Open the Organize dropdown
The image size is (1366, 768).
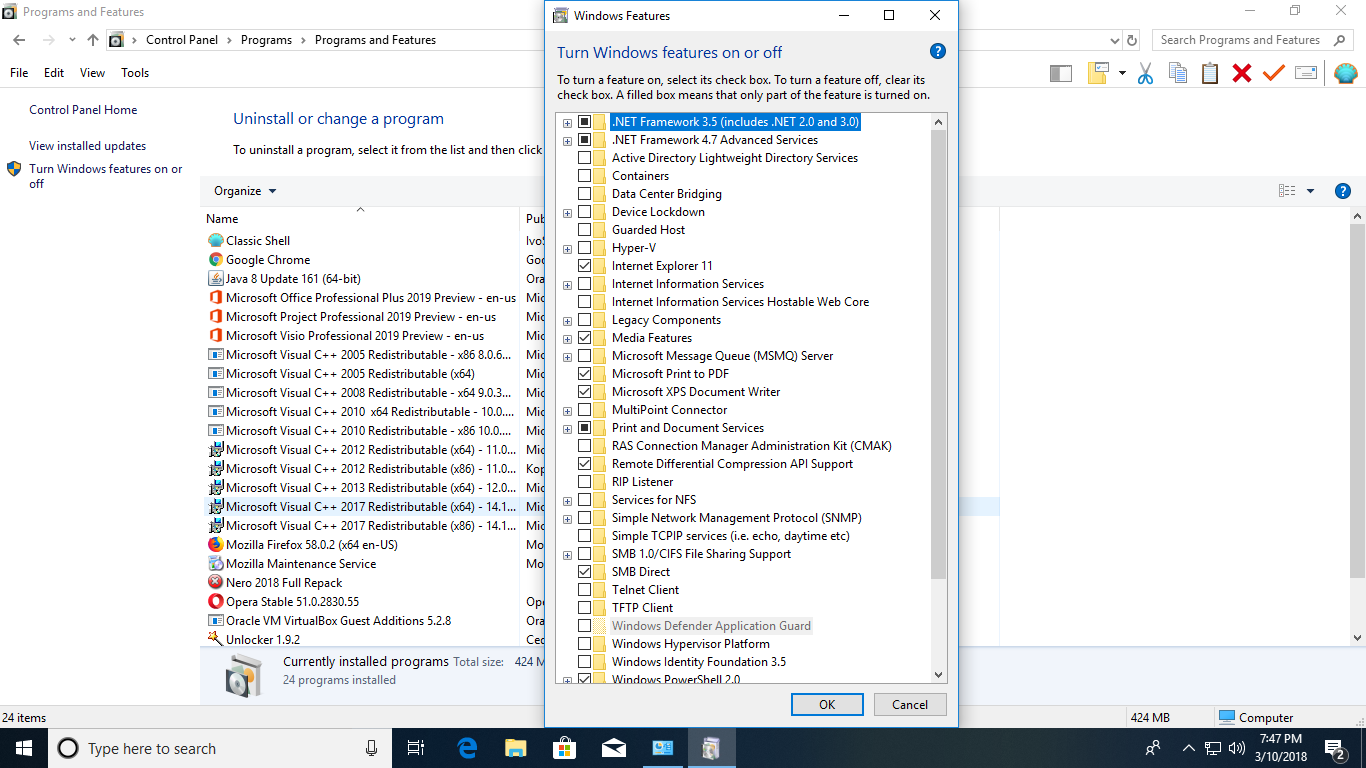[245, 191]
